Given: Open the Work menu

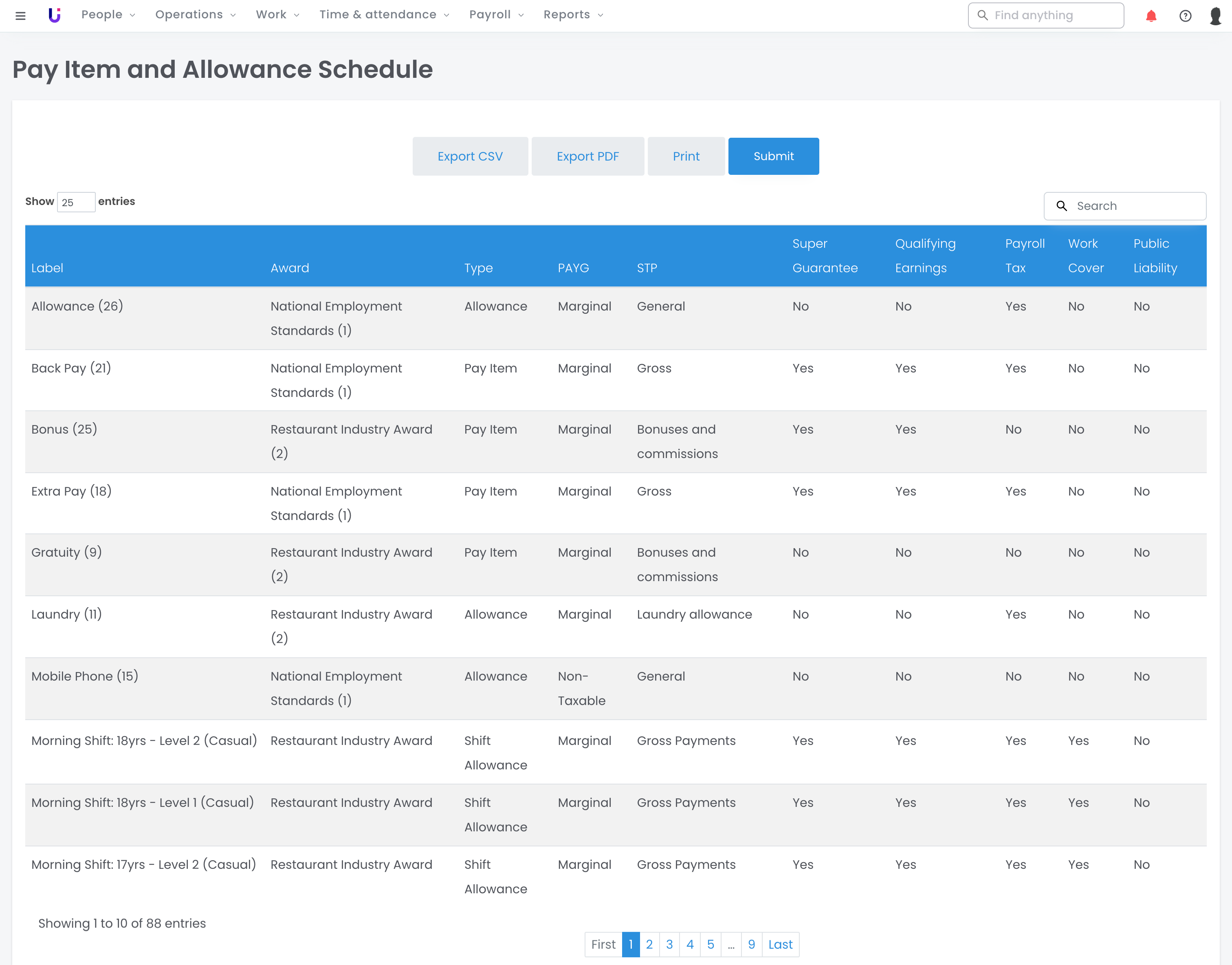Looking at the screenshot, I should click(277, 15).
